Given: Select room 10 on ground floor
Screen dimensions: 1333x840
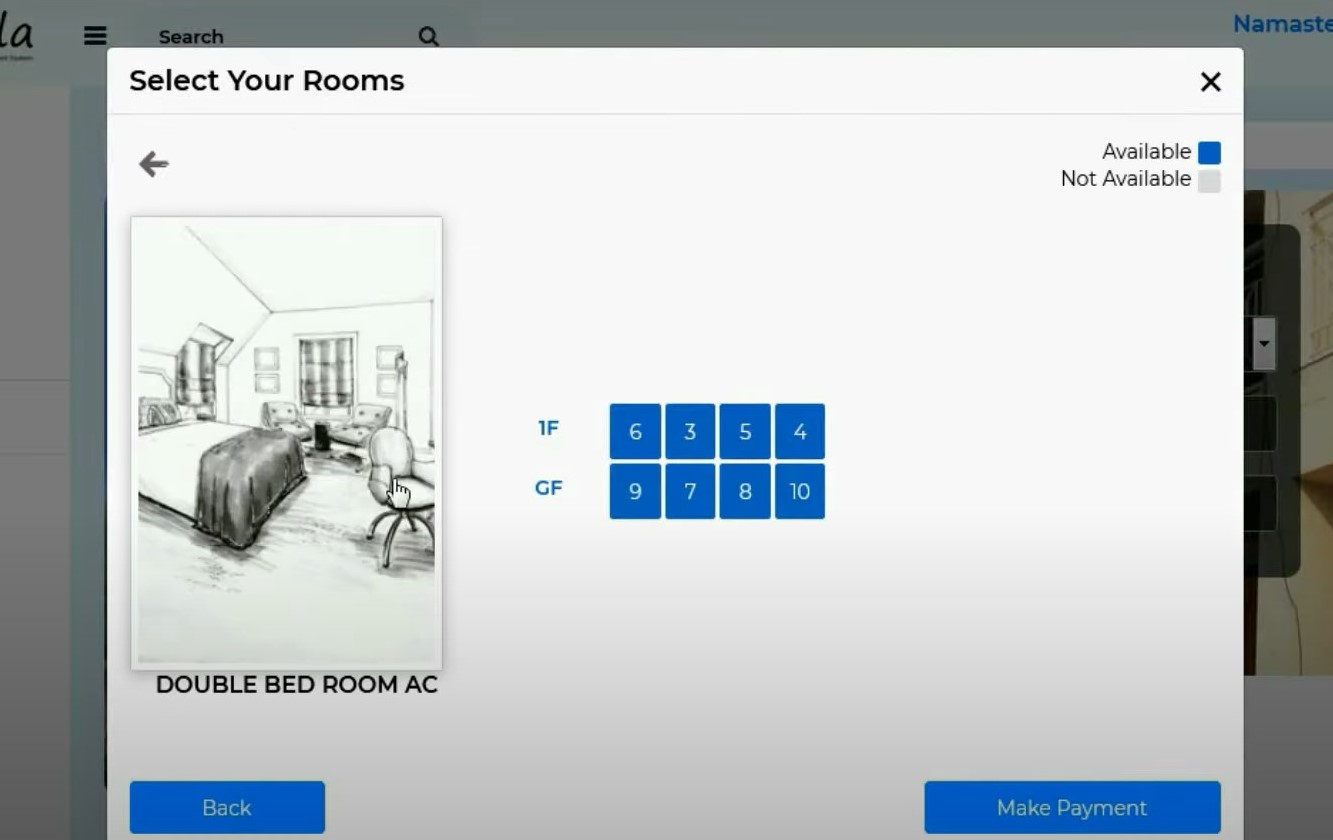Looking at the screenshot, I should pyautogui.click(x=799, y=491).
